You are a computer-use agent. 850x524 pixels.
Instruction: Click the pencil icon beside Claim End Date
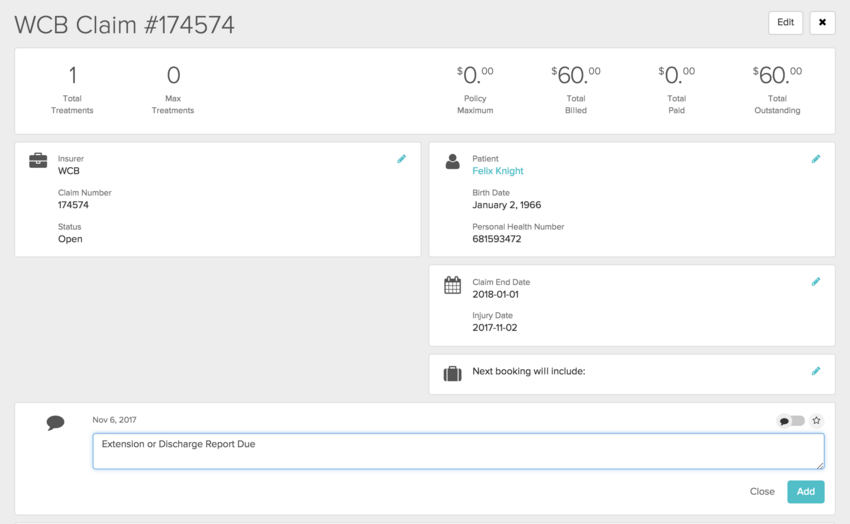click(x=815, y=282)
